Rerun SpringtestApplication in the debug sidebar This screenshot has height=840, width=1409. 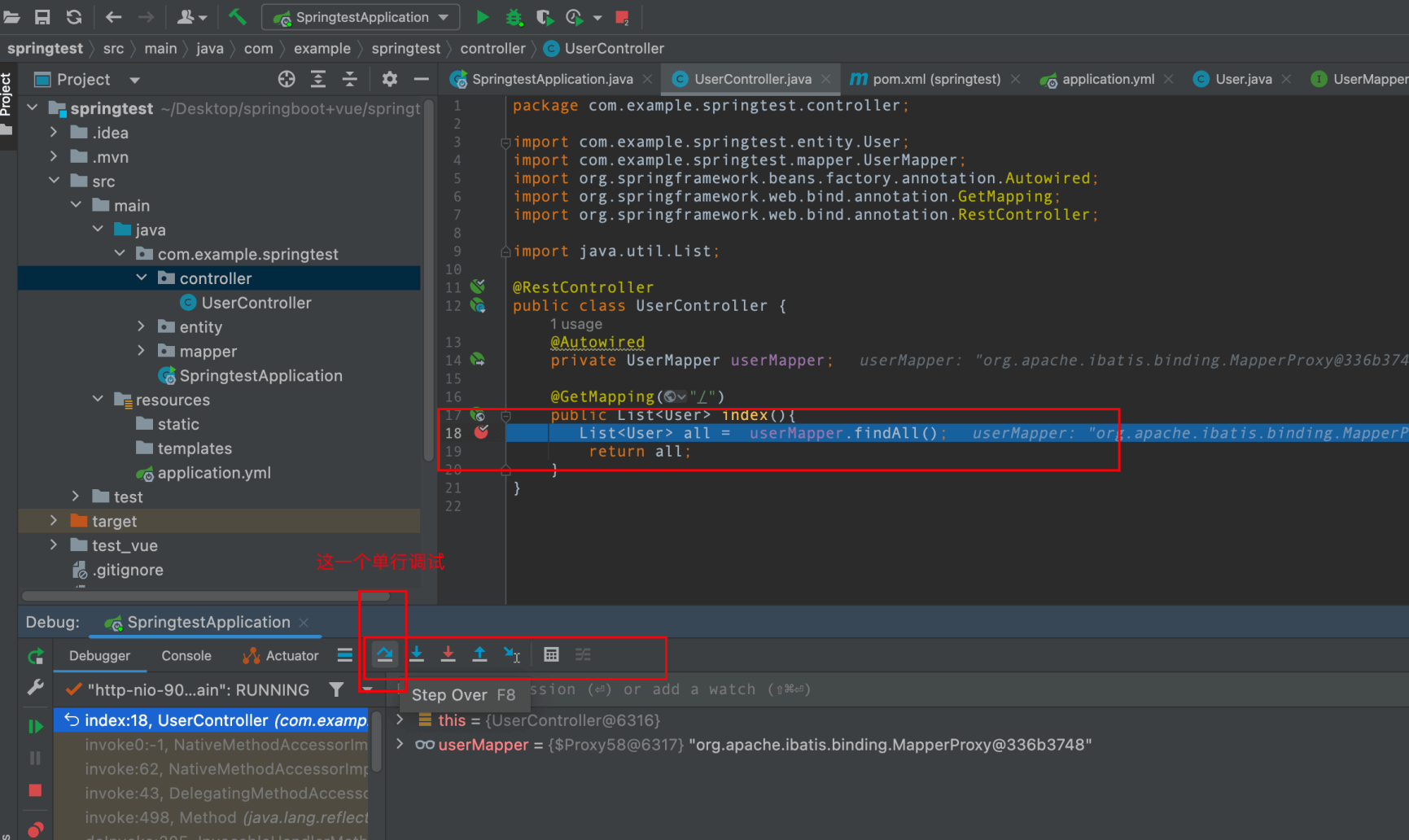35,656
